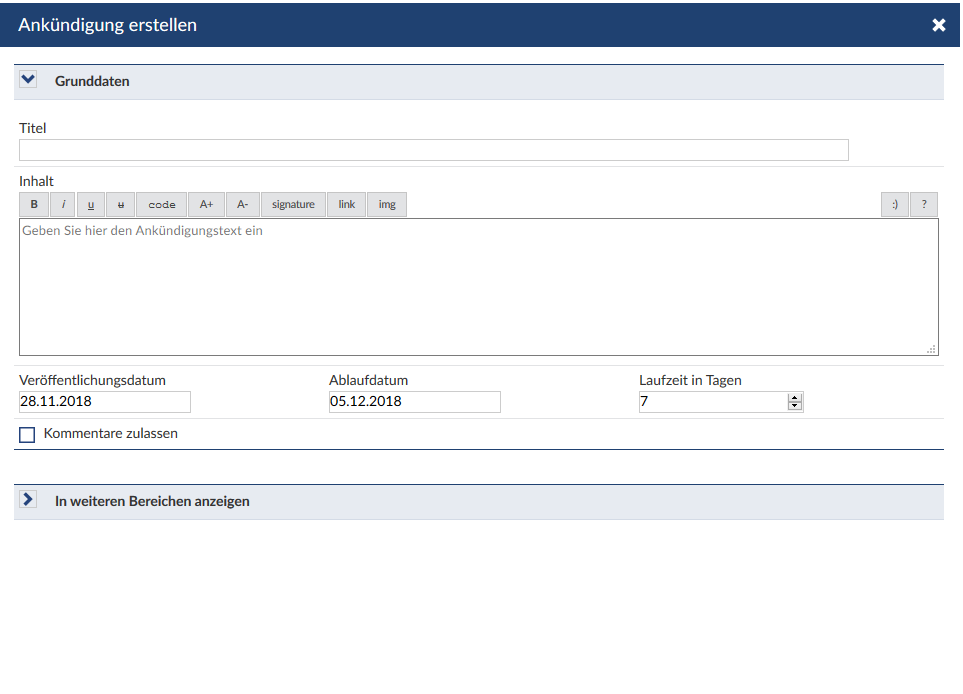
Task: Insert code formatting via code button
Action: click(x=162, y=205)
